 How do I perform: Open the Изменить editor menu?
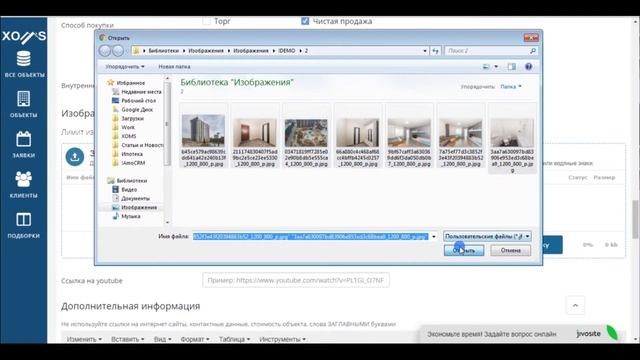click(84, 339)
